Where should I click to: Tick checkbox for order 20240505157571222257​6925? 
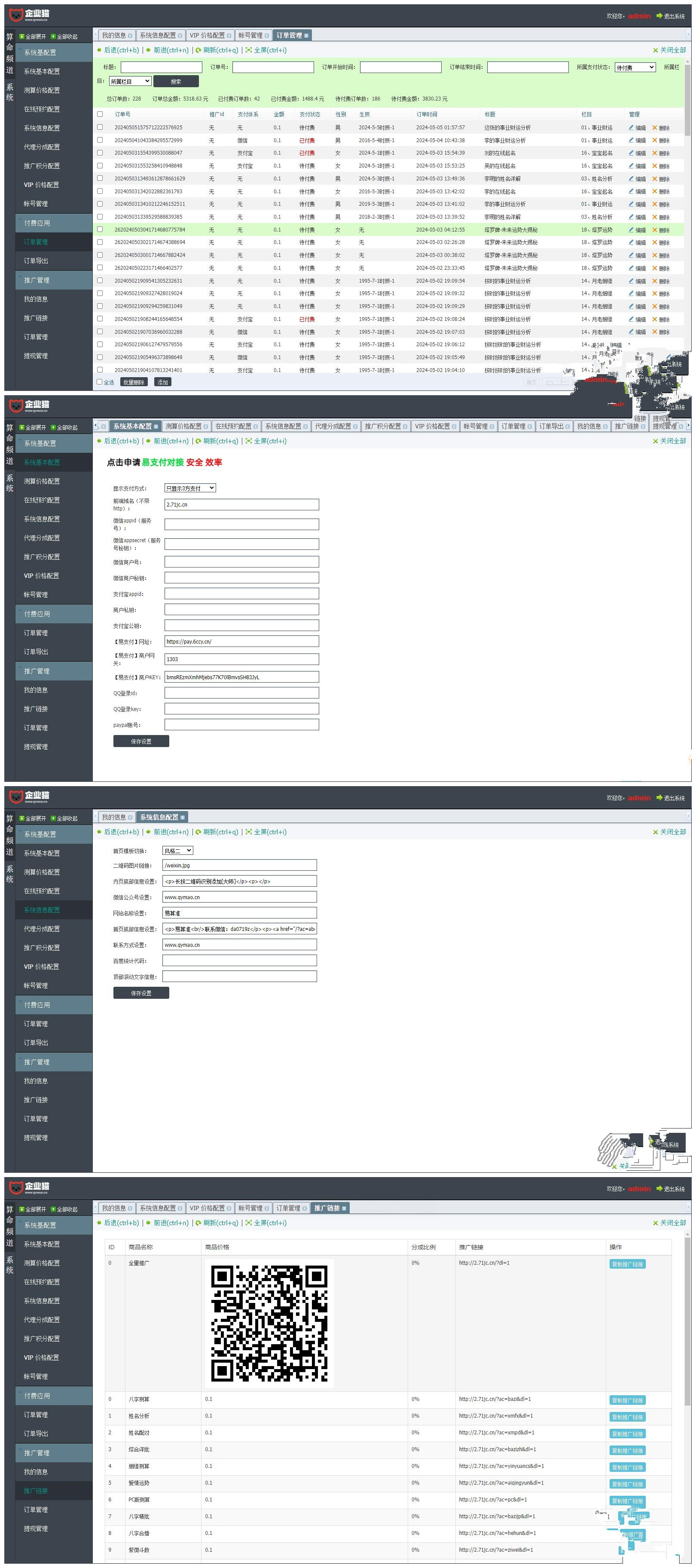click(100, 127)
